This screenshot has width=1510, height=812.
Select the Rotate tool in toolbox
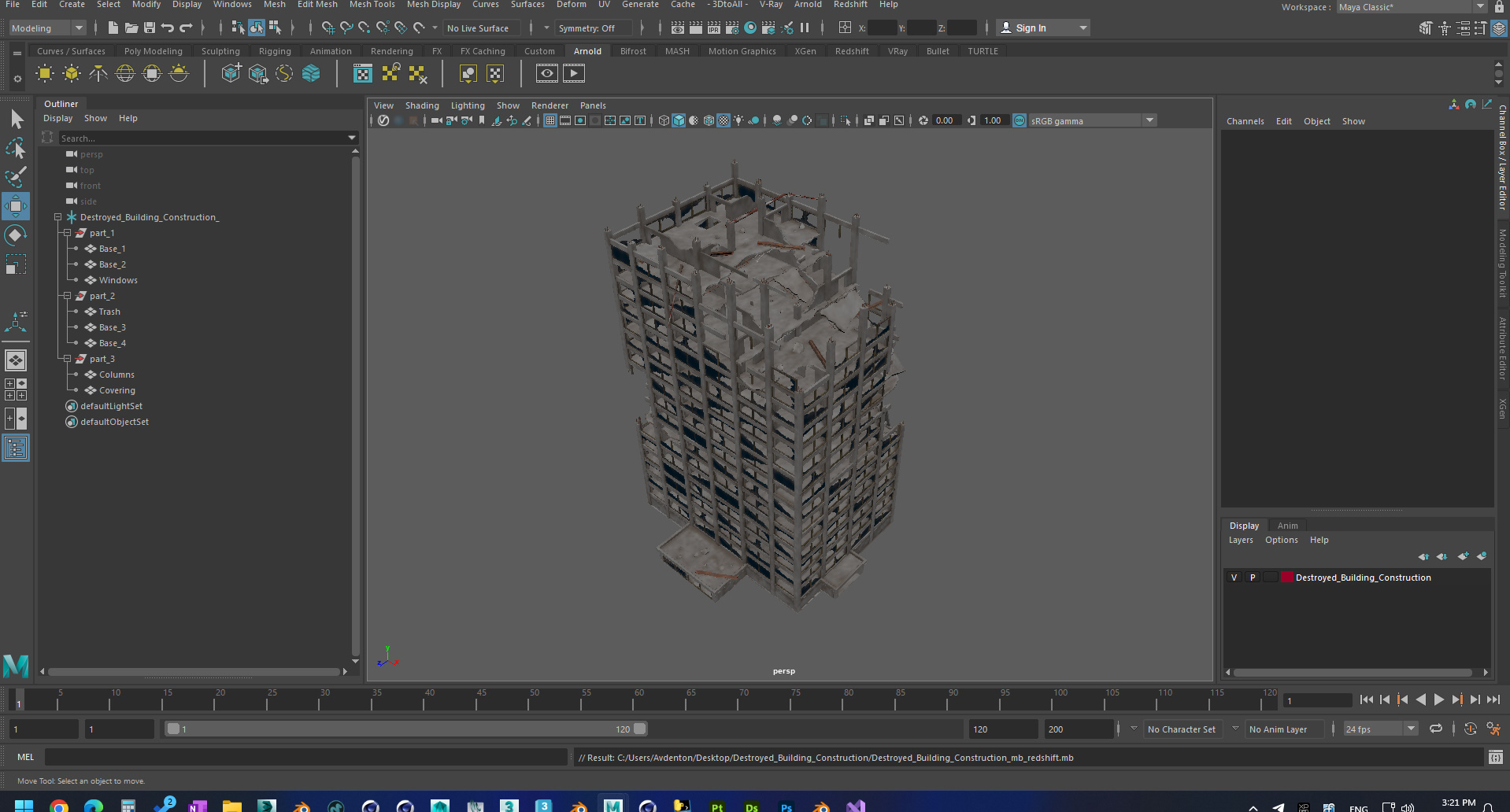16,235
